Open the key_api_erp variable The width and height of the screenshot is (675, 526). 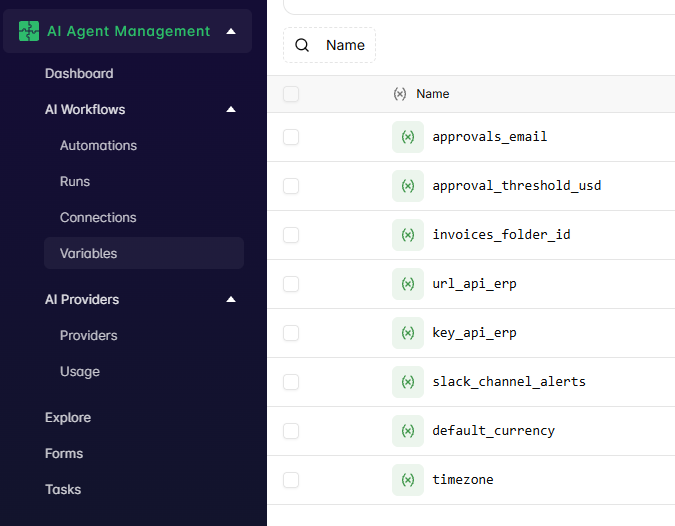click(474, 333)
